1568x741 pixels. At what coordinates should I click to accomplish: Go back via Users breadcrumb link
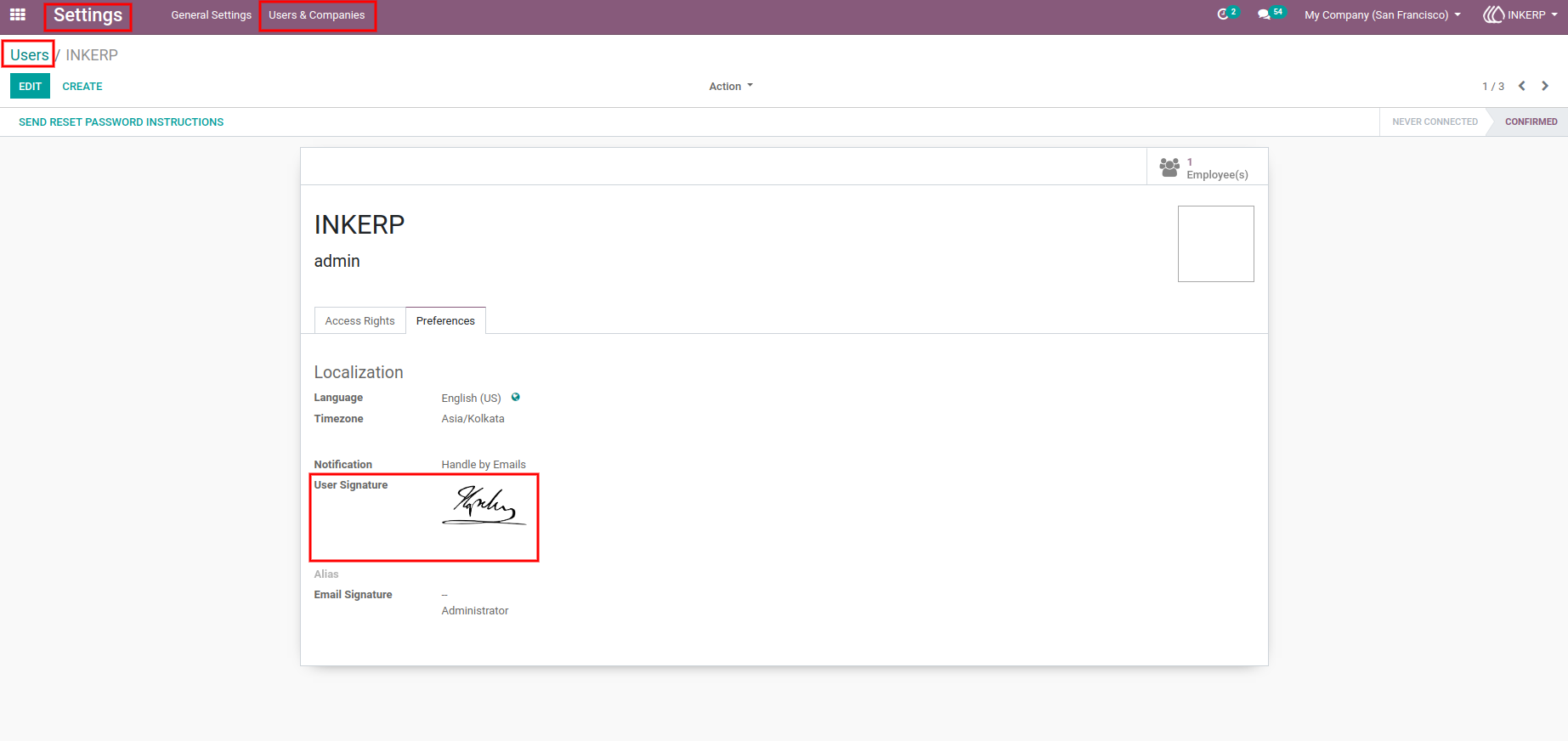[29, 54]
